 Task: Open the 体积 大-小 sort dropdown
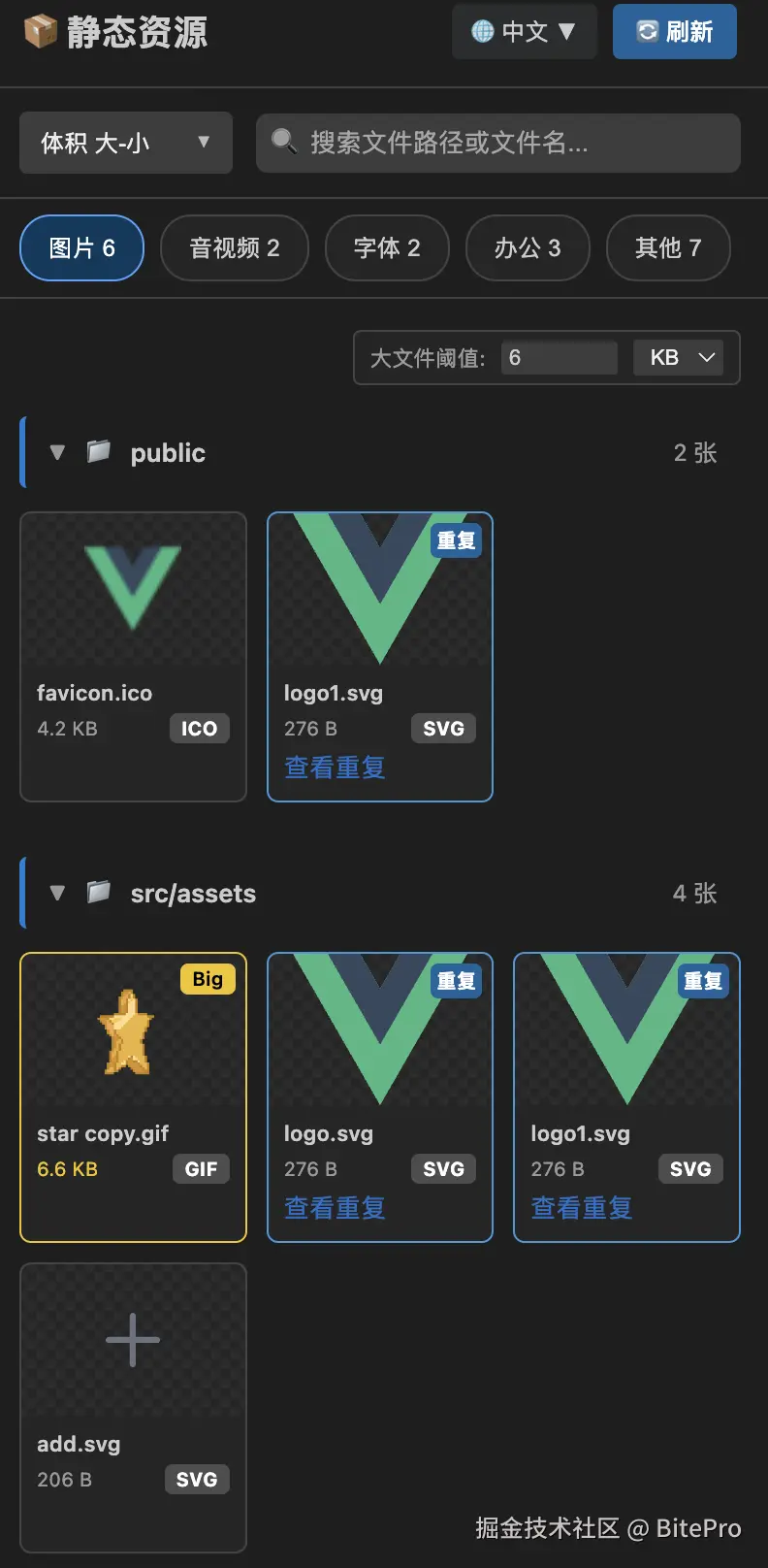(x=126, y=143)
